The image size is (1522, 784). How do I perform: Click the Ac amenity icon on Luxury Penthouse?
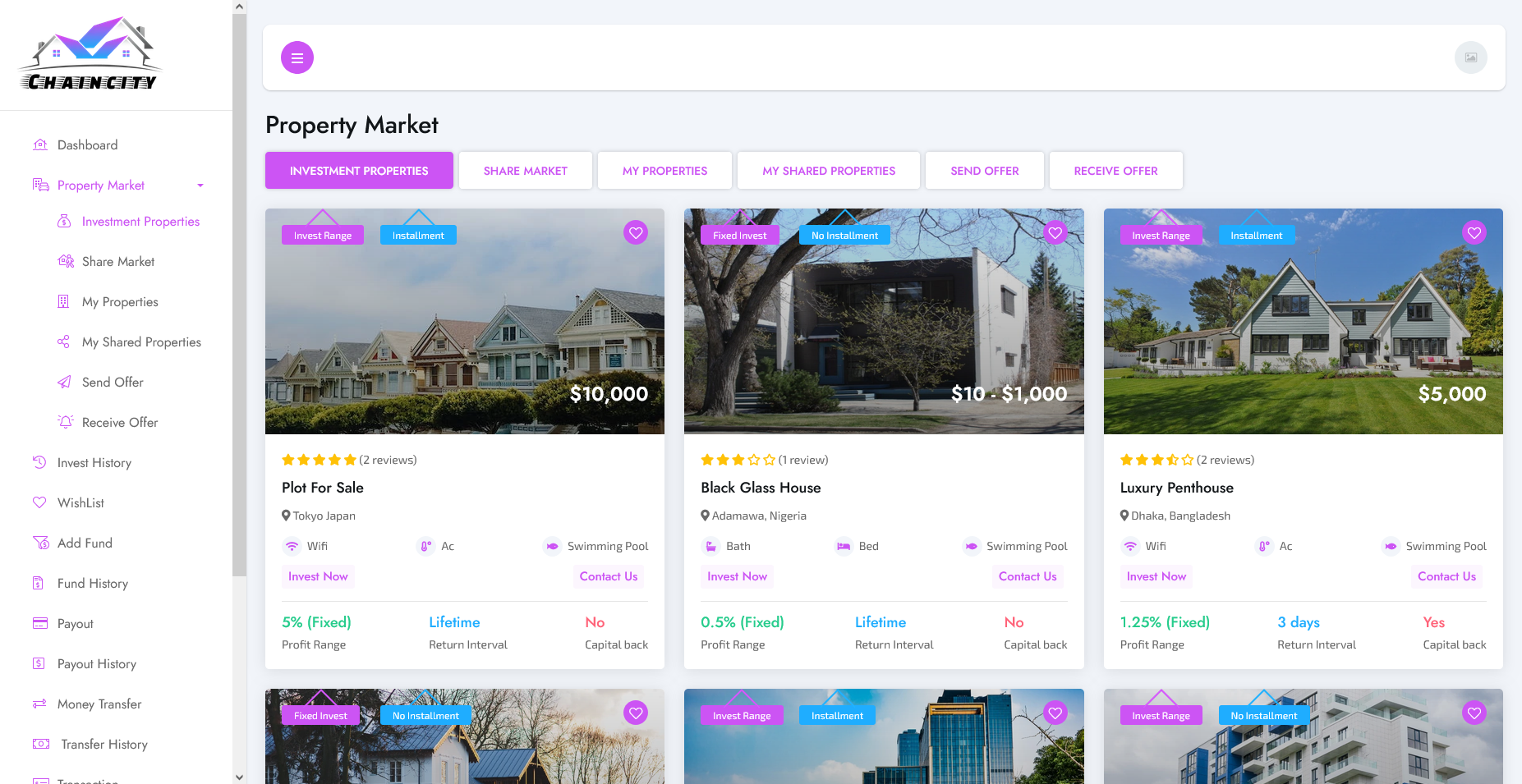(x=1264, y=547)
